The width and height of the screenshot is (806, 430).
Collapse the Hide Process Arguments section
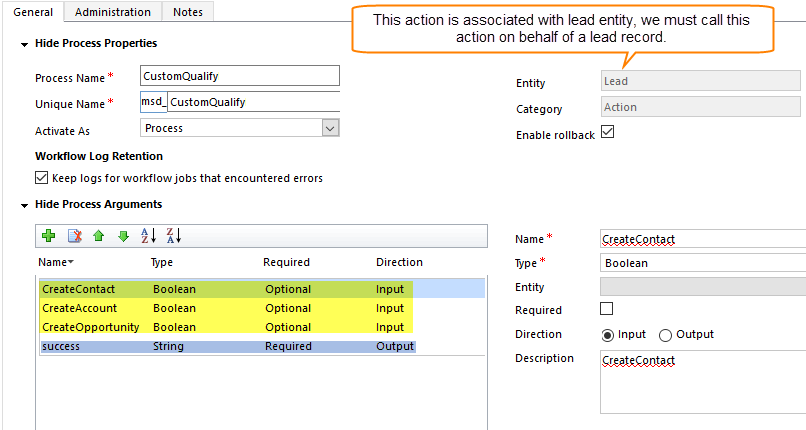24,205
